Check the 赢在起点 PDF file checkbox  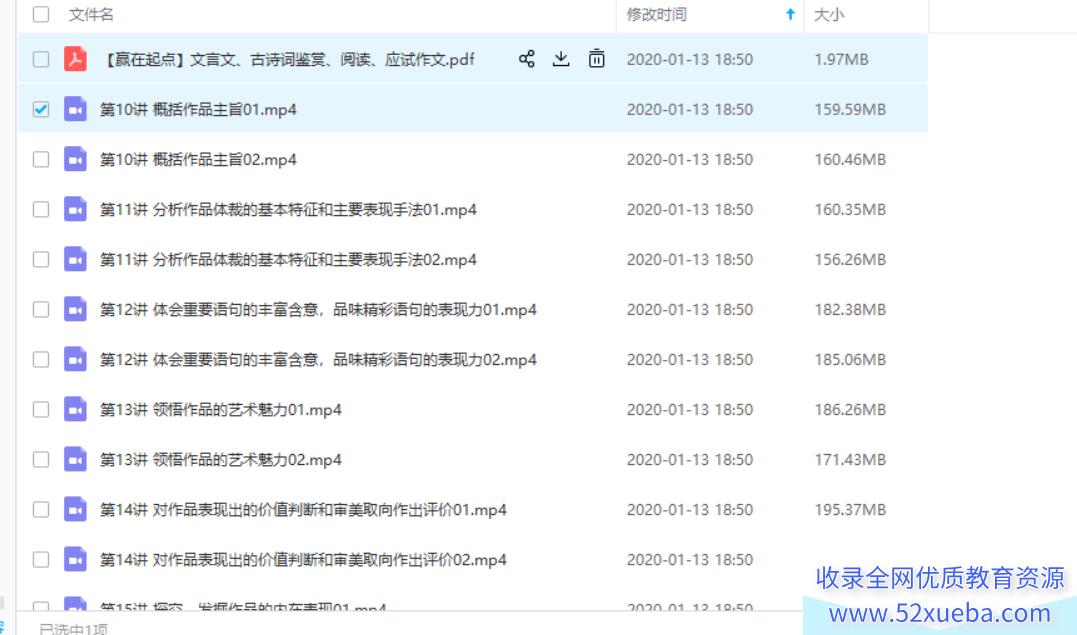point(41,59)
